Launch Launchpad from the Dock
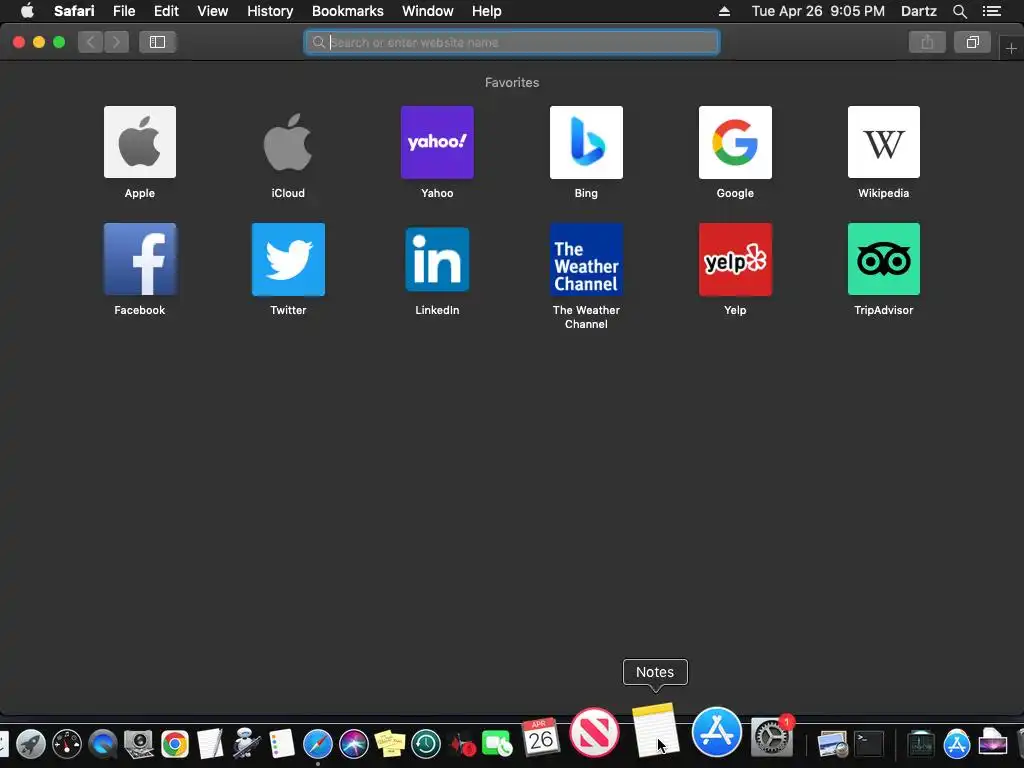This screenshot has height=768, width=1024. point(31,743)
